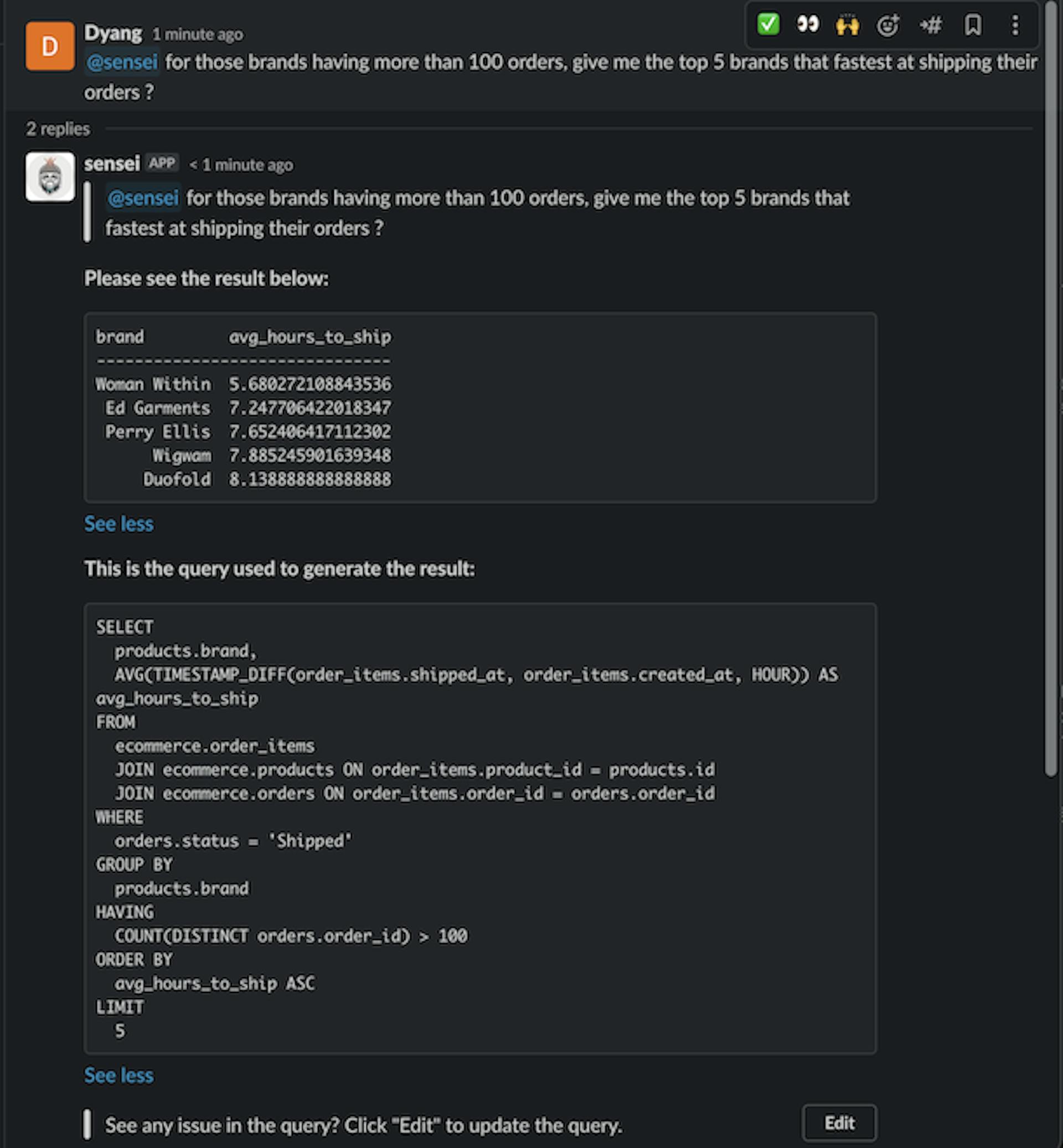The width and height of the screenshot is (1063, 1148).
Task: React with the green checkmark emoji
Action: pyautogui.click(x=768, y=25)
